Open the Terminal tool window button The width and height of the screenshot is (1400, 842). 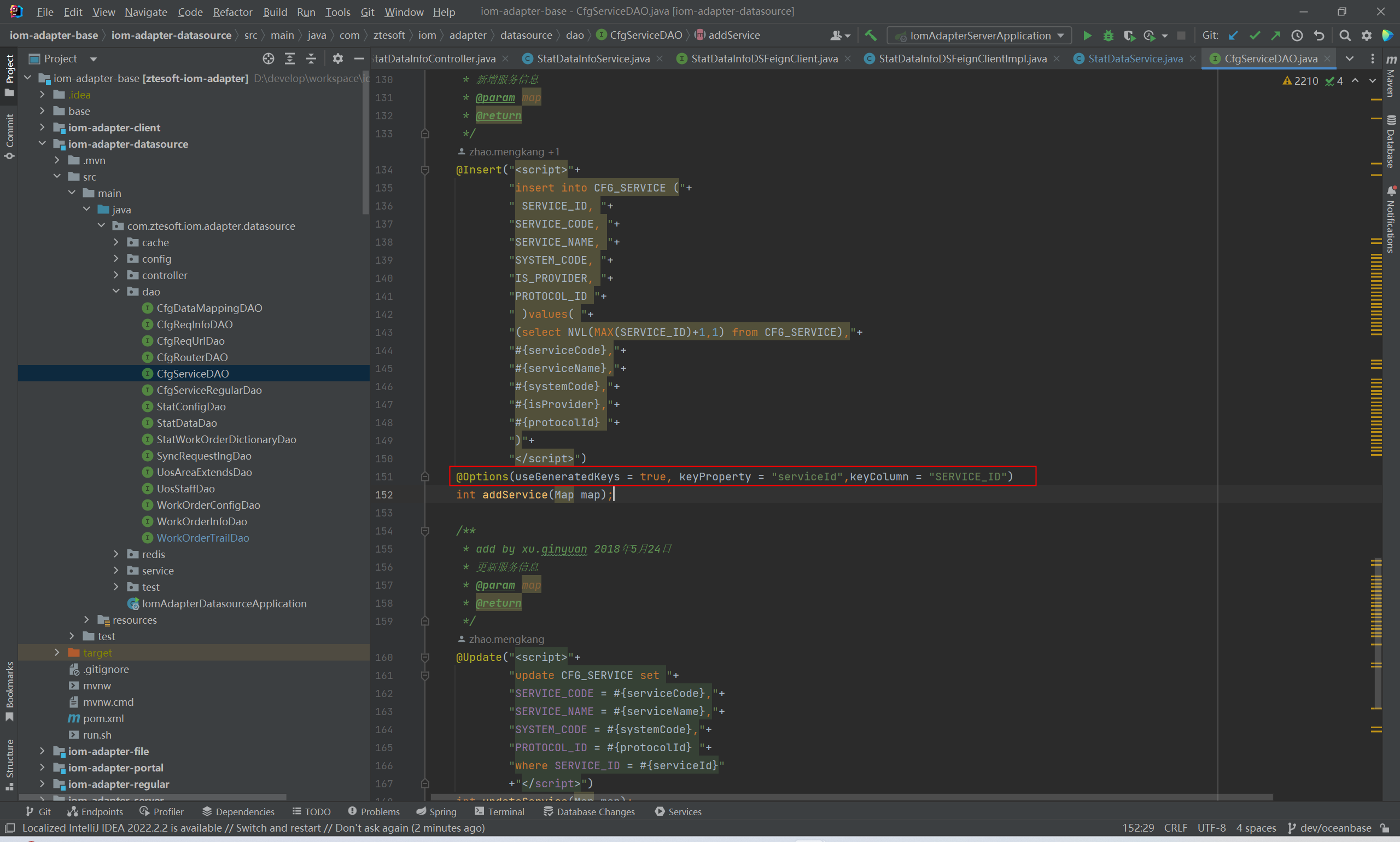coord(499,811)
